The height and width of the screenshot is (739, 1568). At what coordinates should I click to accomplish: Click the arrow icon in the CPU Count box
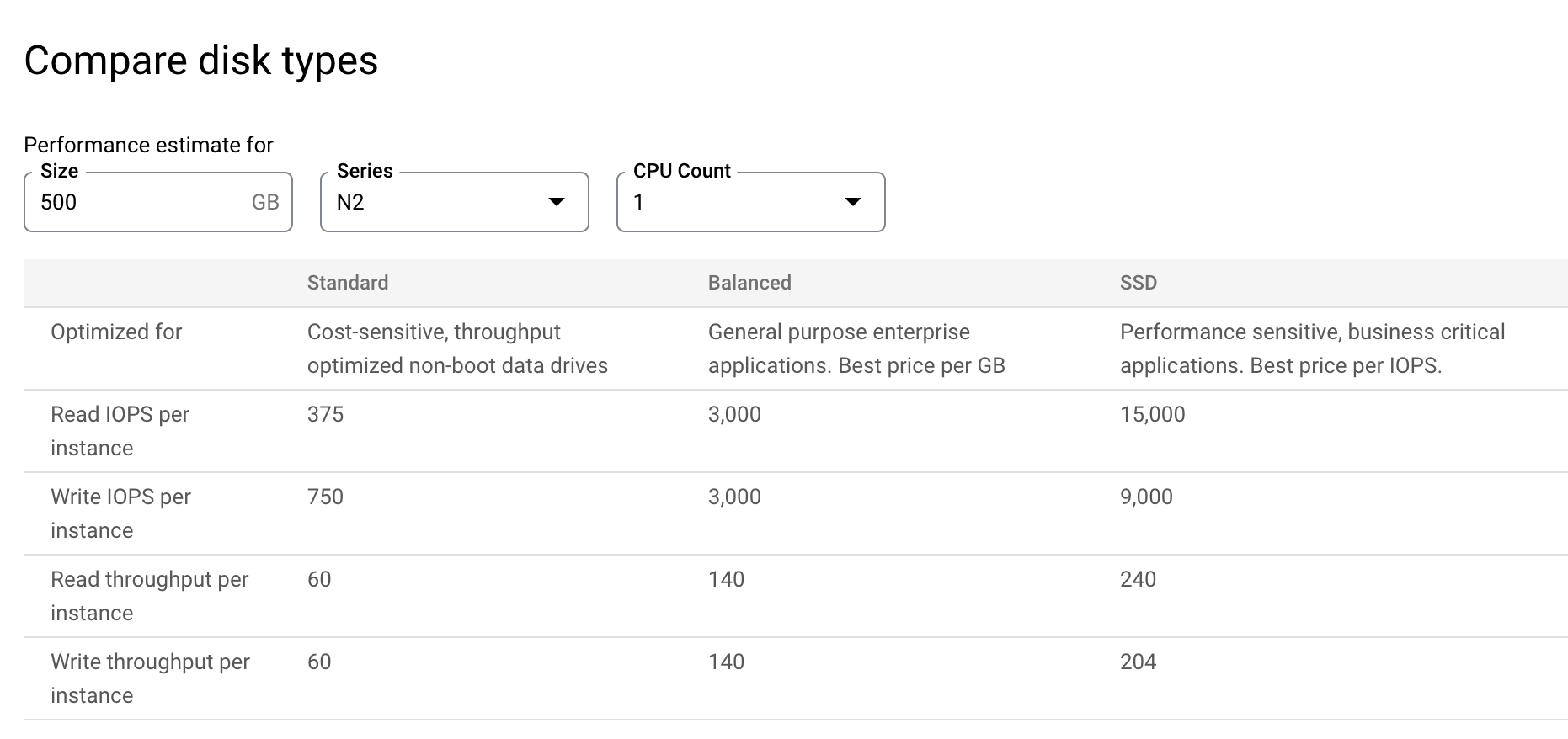point(853,203)
